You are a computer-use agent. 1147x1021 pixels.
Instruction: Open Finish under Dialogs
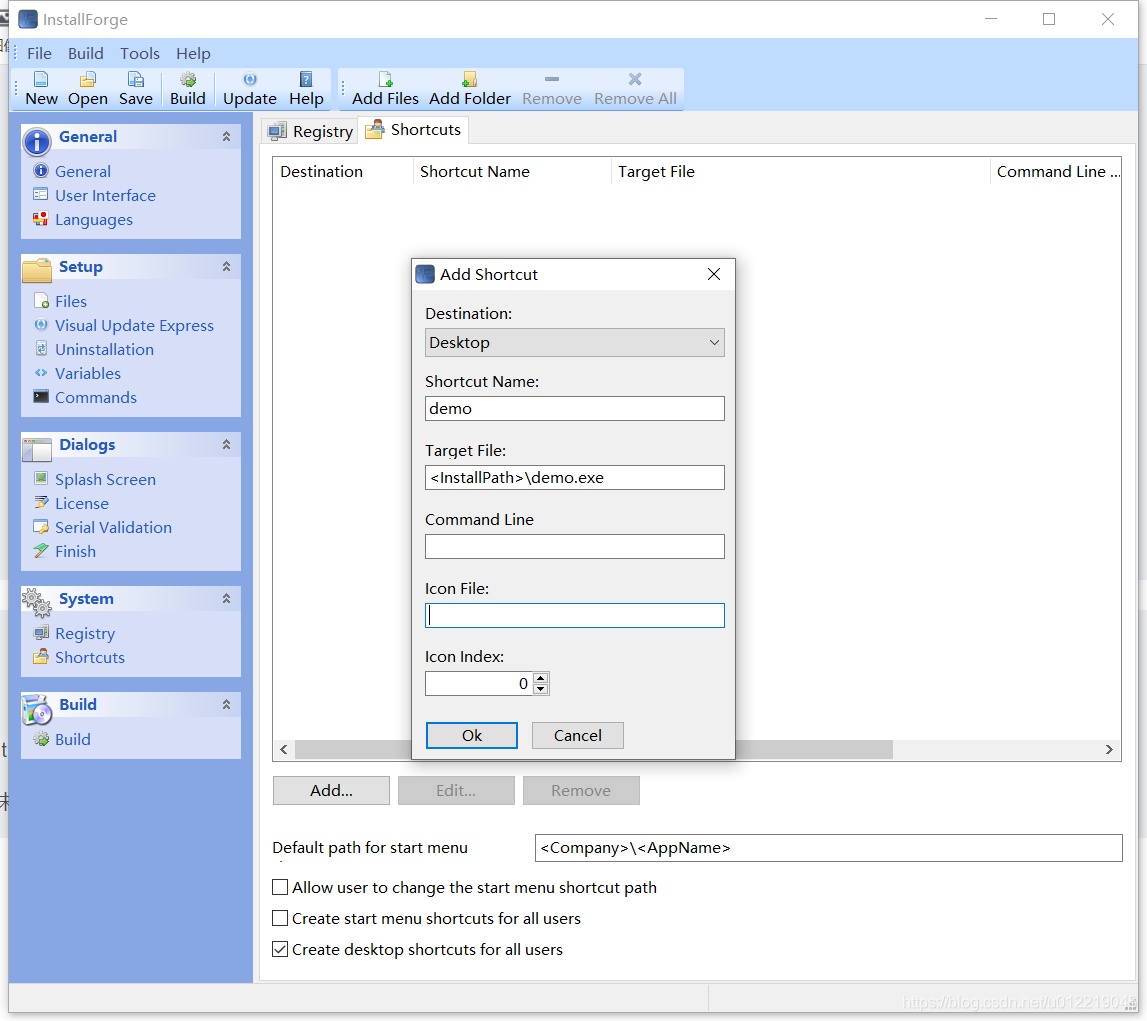click(x=75, y=552)
